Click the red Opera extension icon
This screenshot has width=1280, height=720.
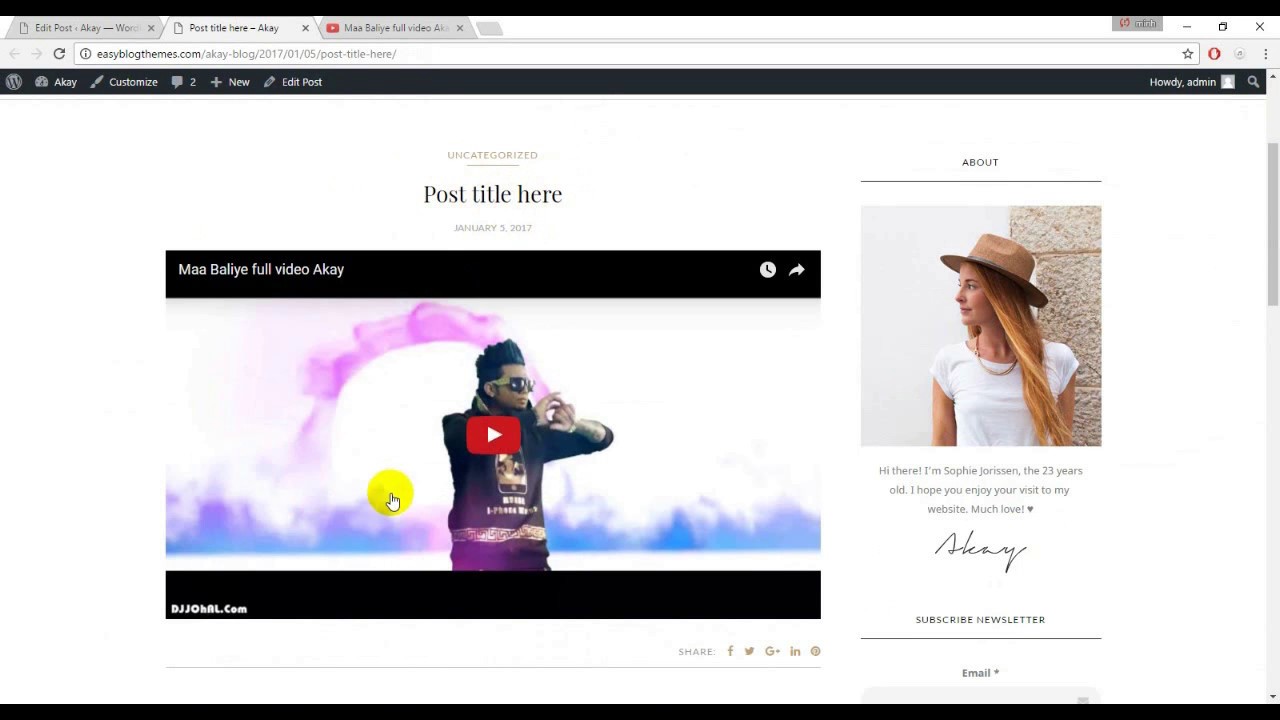[x=1214, y=54]
